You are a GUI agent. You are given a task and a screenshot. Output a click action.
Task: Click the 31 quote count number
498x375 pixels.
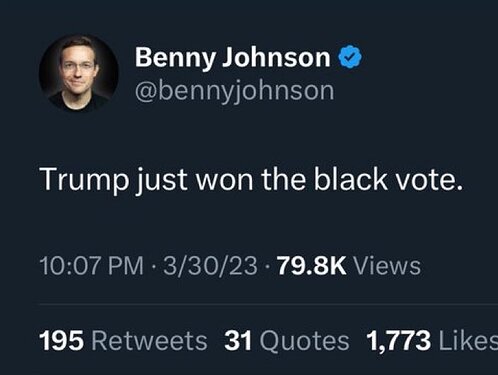(x=238, y=341)
